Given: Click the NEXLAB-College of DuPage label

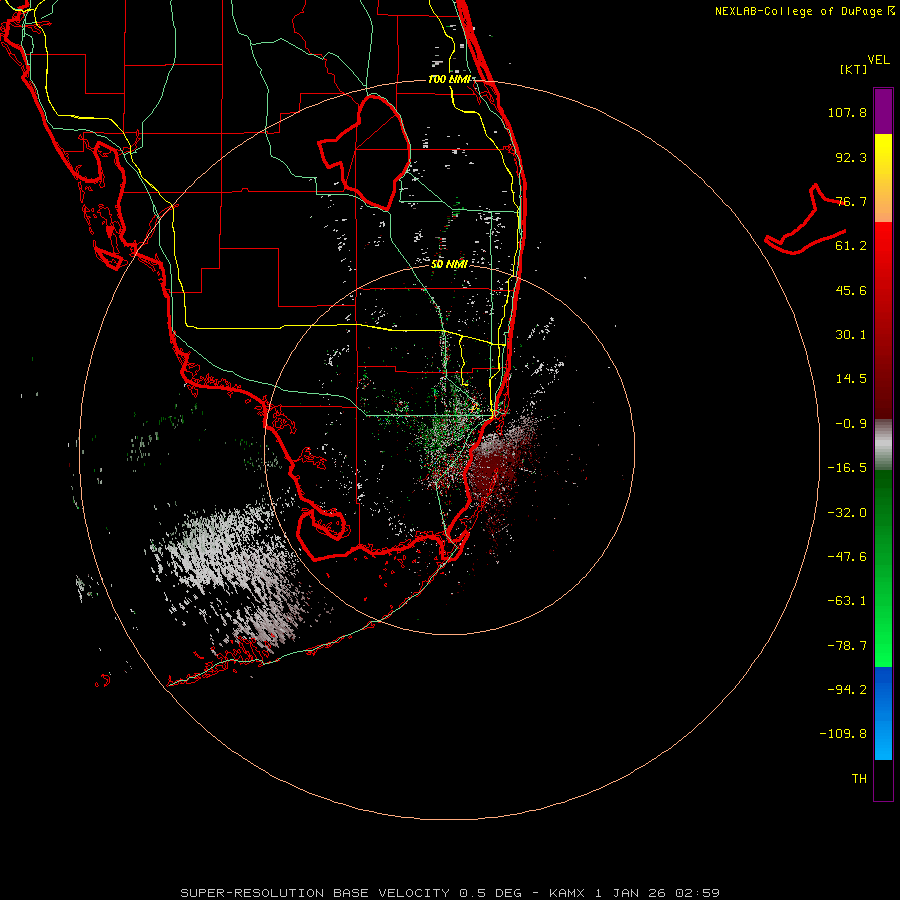Looking at the screenshot, I should click(x=804, y=11).
